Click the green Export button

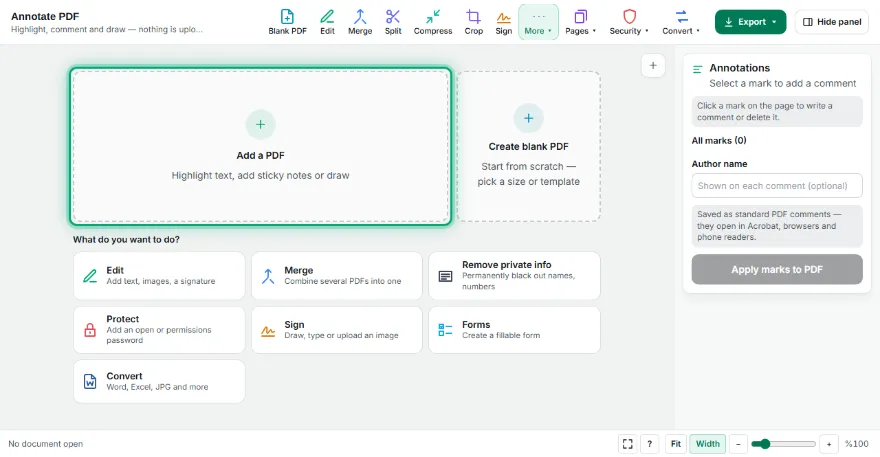[x=750, y=22]
